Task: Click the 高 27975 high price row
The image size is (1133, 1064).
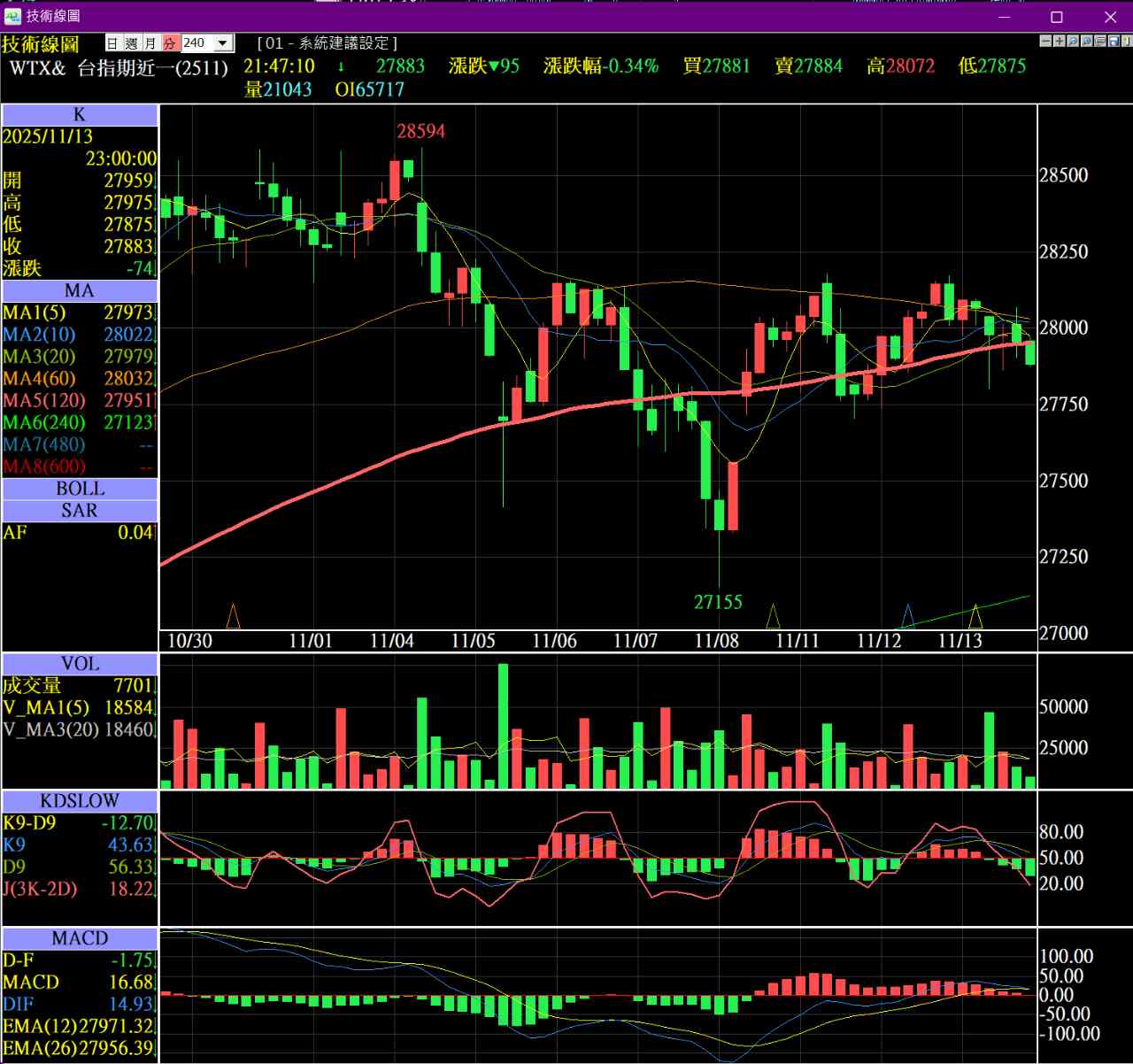Action: [x=80, y=203]
